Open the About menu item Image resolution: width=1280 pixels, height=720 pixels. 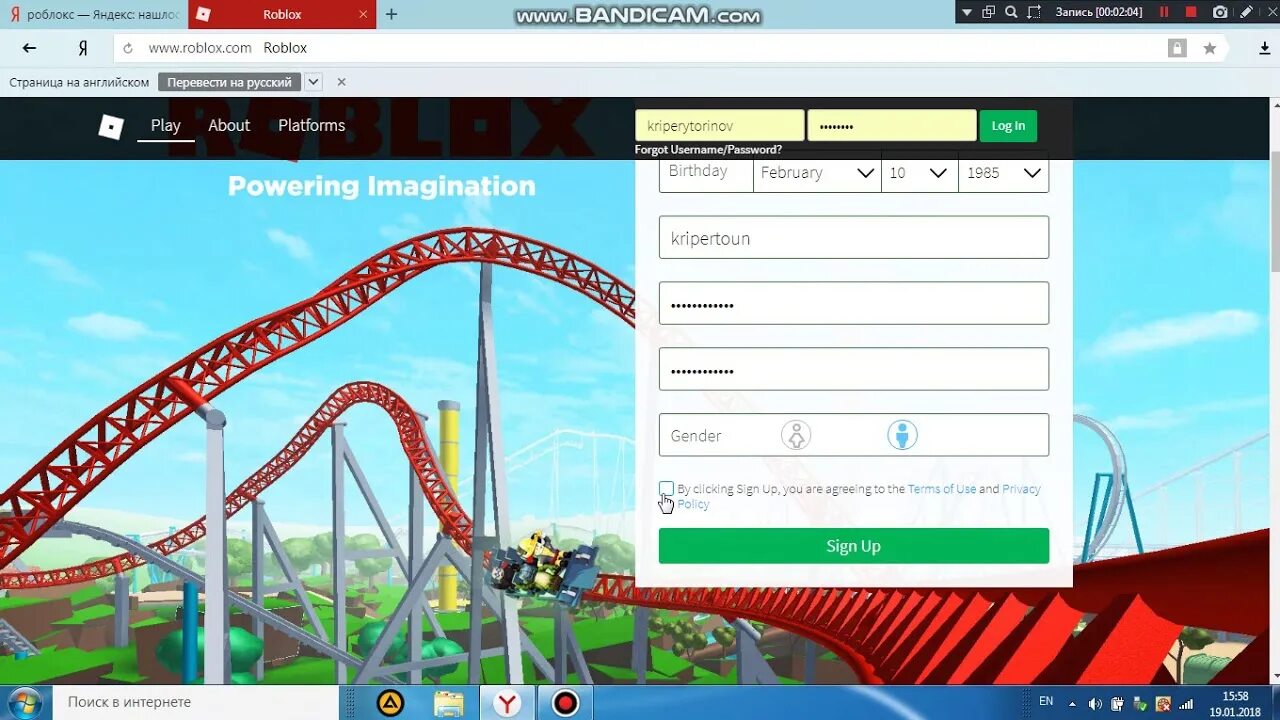pyautogui.click(x=229, y=125)
